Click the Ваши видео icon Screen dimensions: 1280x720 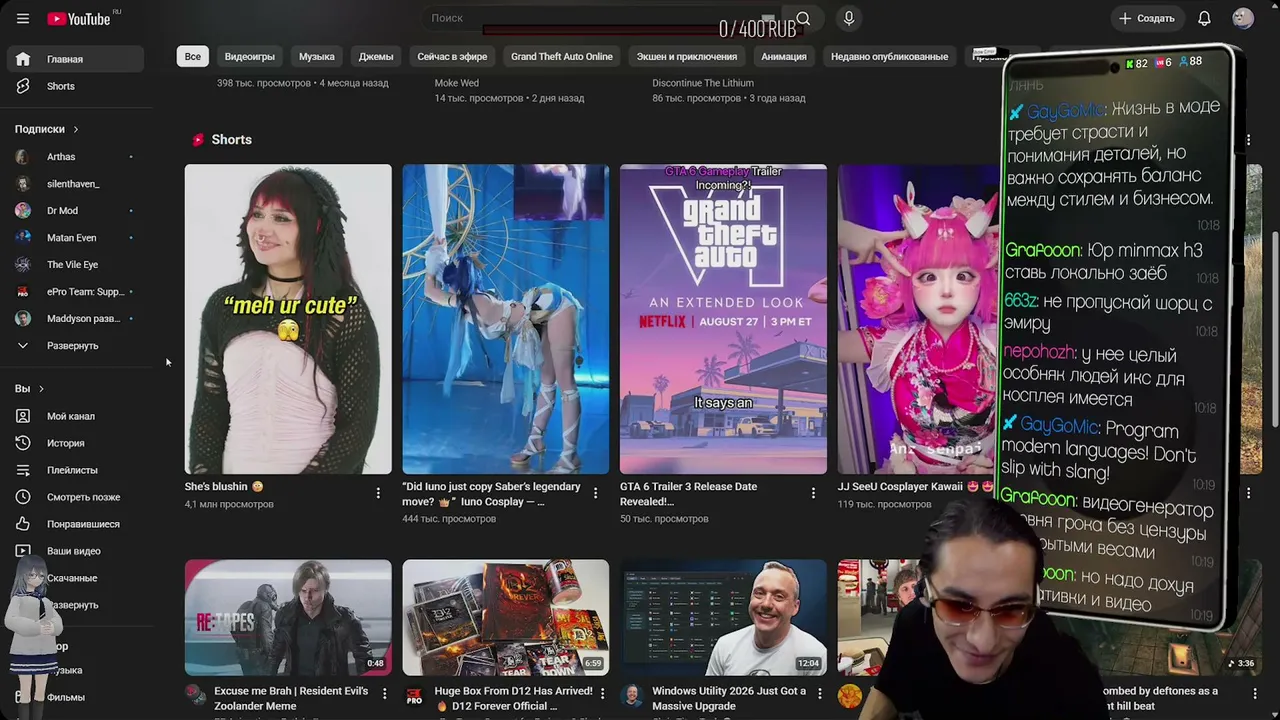pos(23,551)
